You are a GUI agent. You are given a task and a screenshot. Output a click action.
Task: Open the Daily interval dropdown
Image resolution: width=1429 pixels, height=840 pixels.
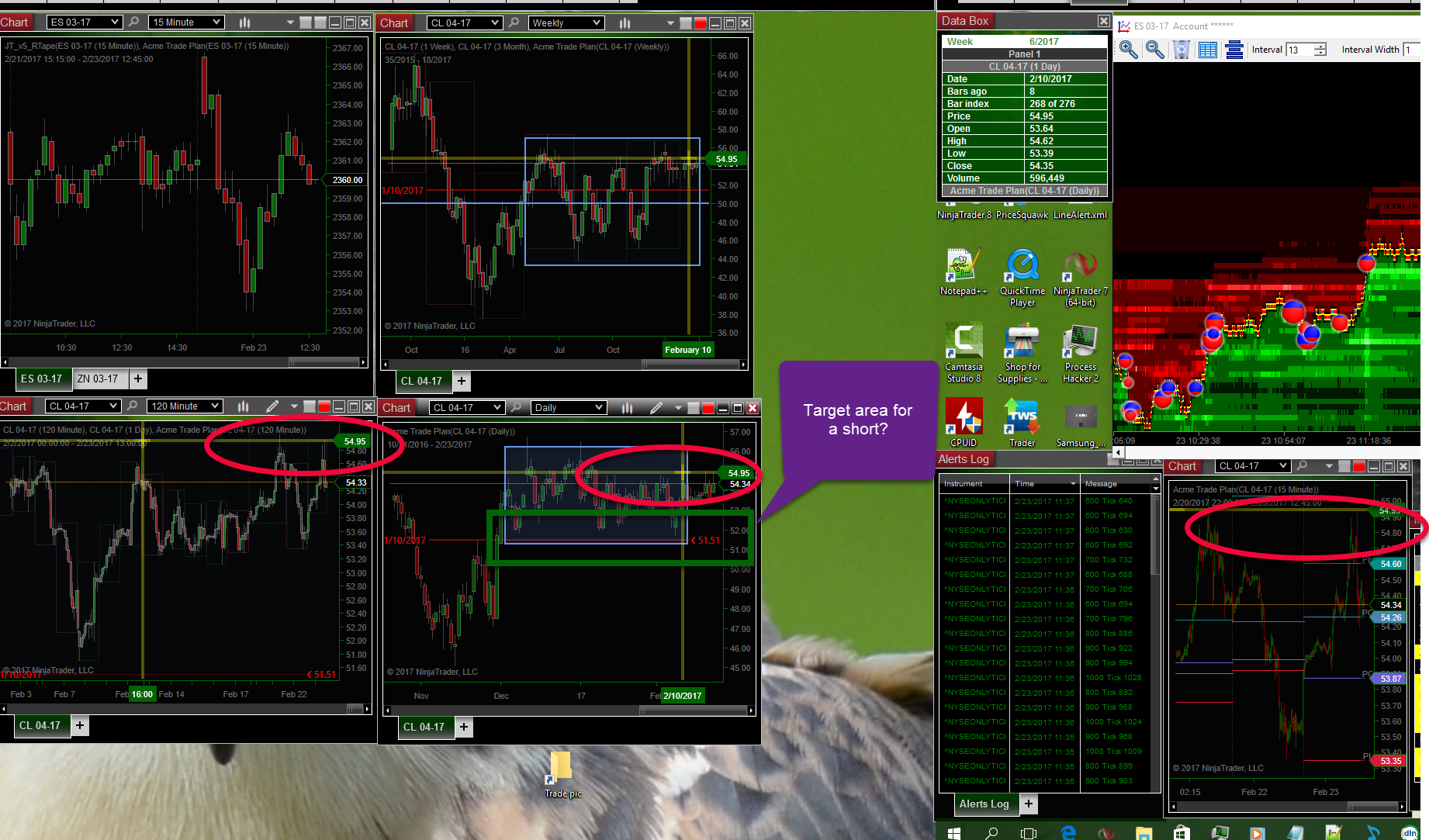[x=569, y=407]
